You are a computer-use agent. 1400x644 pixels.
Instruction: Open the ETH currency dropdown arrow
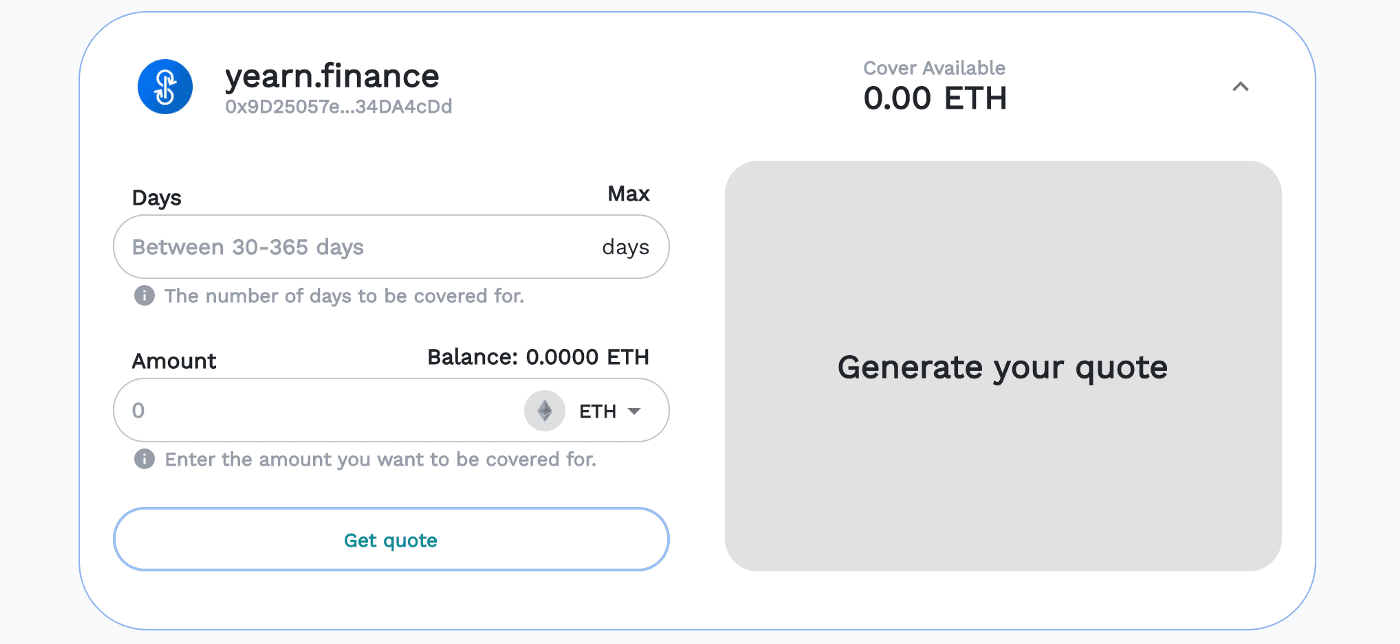tap(634, 410)
